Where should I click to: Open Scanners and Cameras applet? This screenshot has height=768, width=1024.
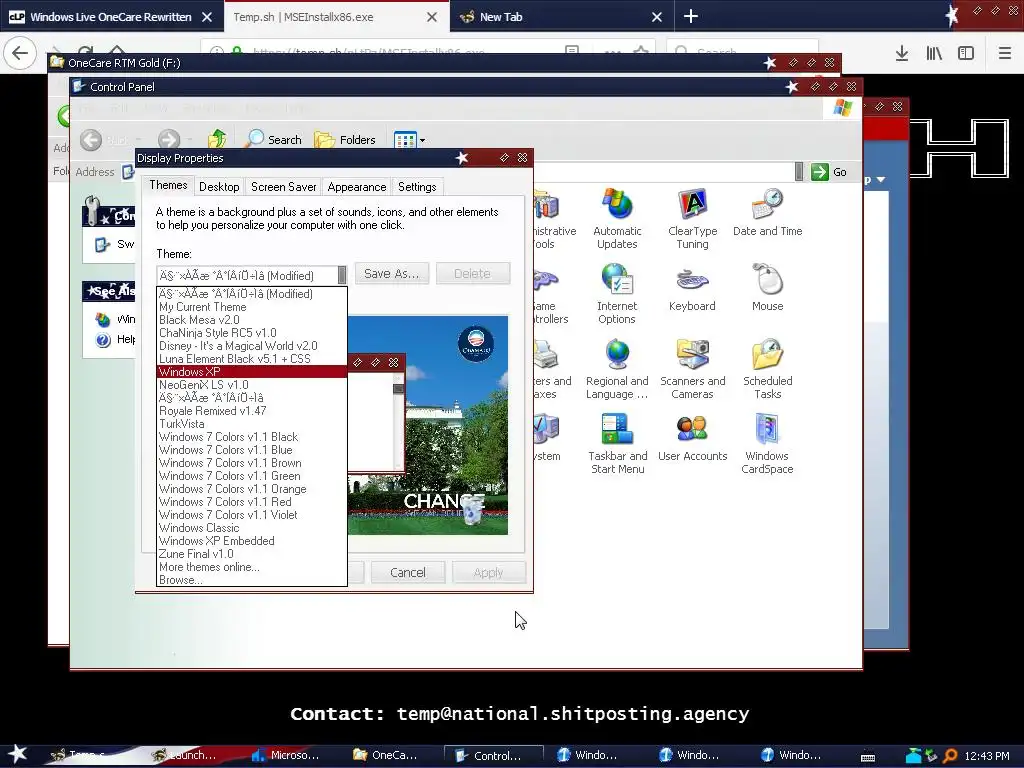coord(692,369)
